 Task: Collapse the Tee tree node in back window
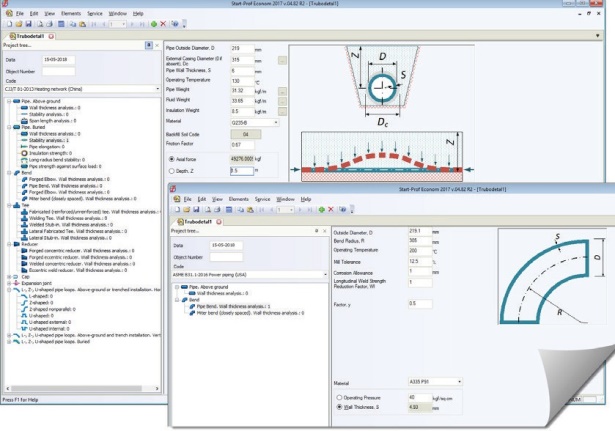pyautogui.click(x=9, y=205)
